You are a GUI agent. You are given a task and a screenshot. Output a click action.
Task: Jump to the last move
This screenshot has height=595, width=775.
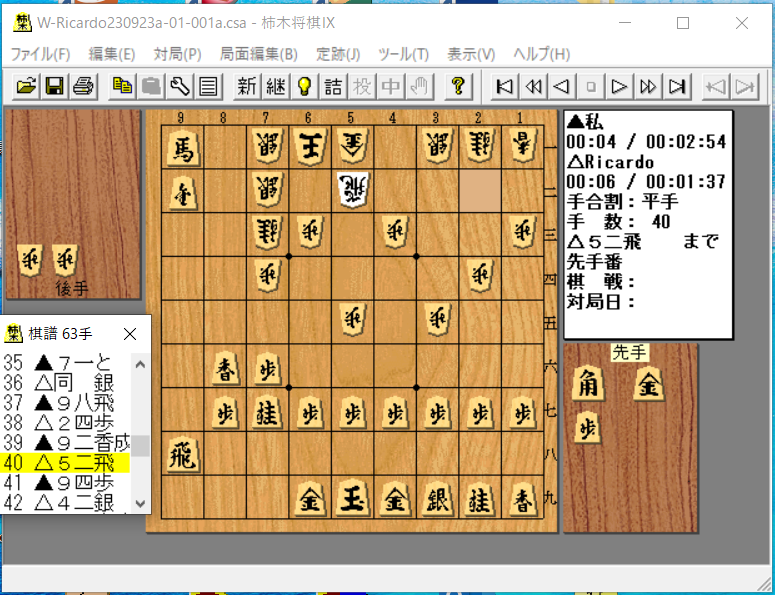[x=676, y=87]
